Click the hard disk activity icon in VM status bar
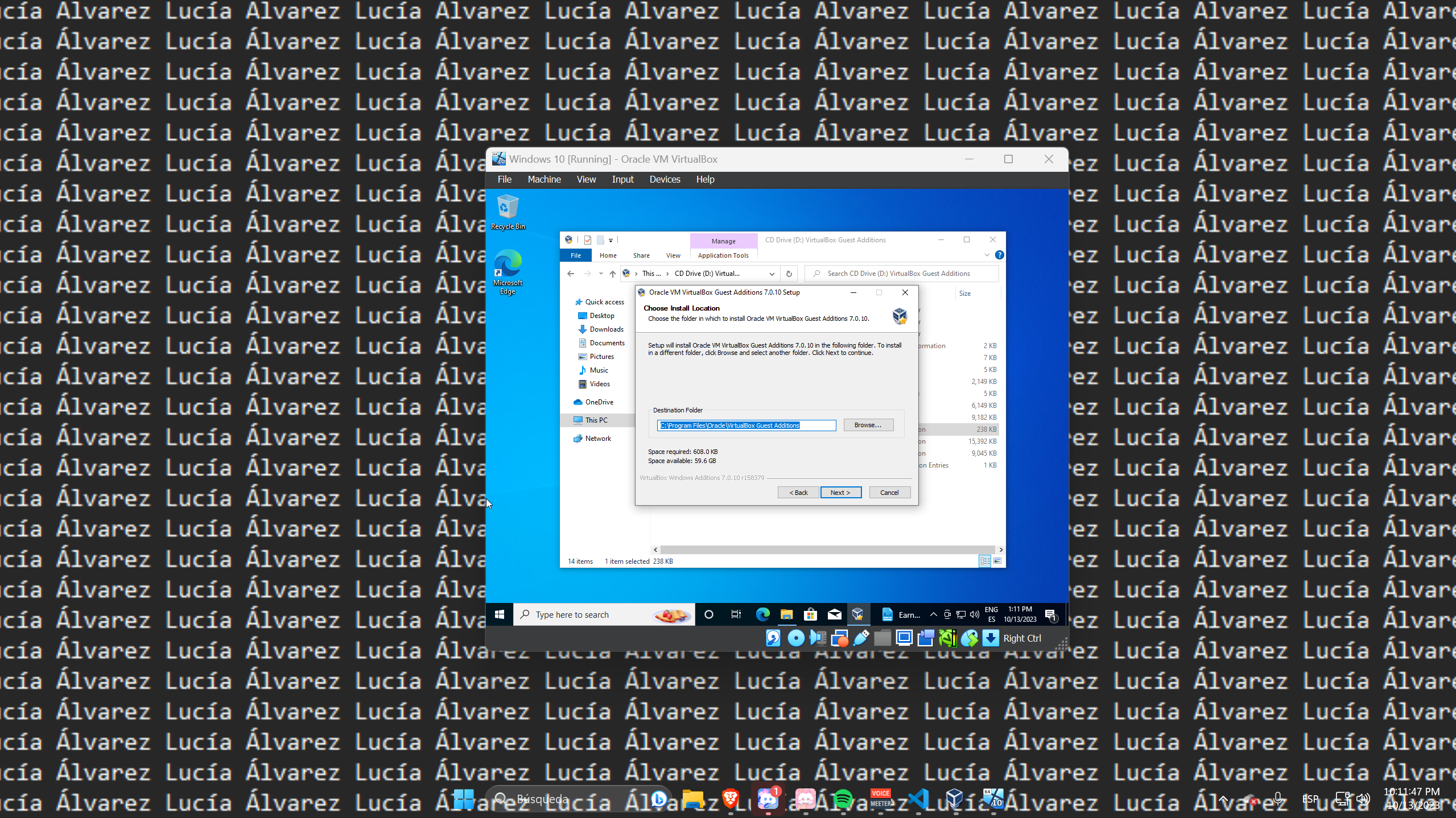1456x818 pixels. click(773, 638)
